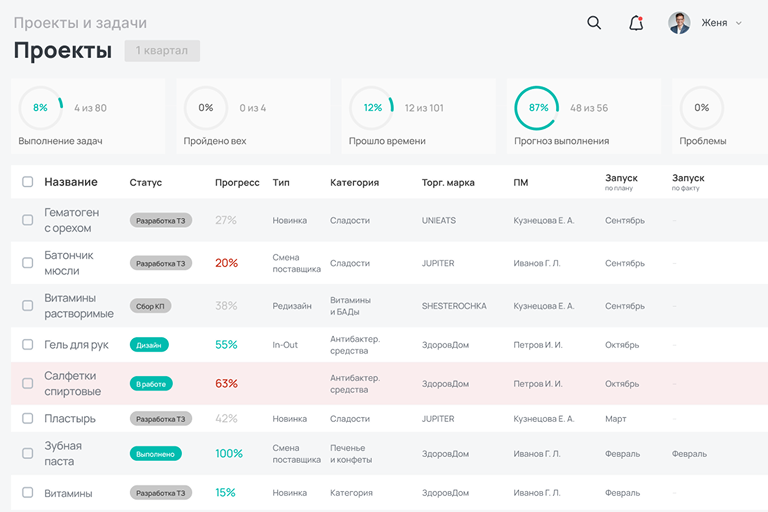This screenshot has height=512, width=768.
Task: Open the 1 квартал period selector
Action: [x=162, y=51]
